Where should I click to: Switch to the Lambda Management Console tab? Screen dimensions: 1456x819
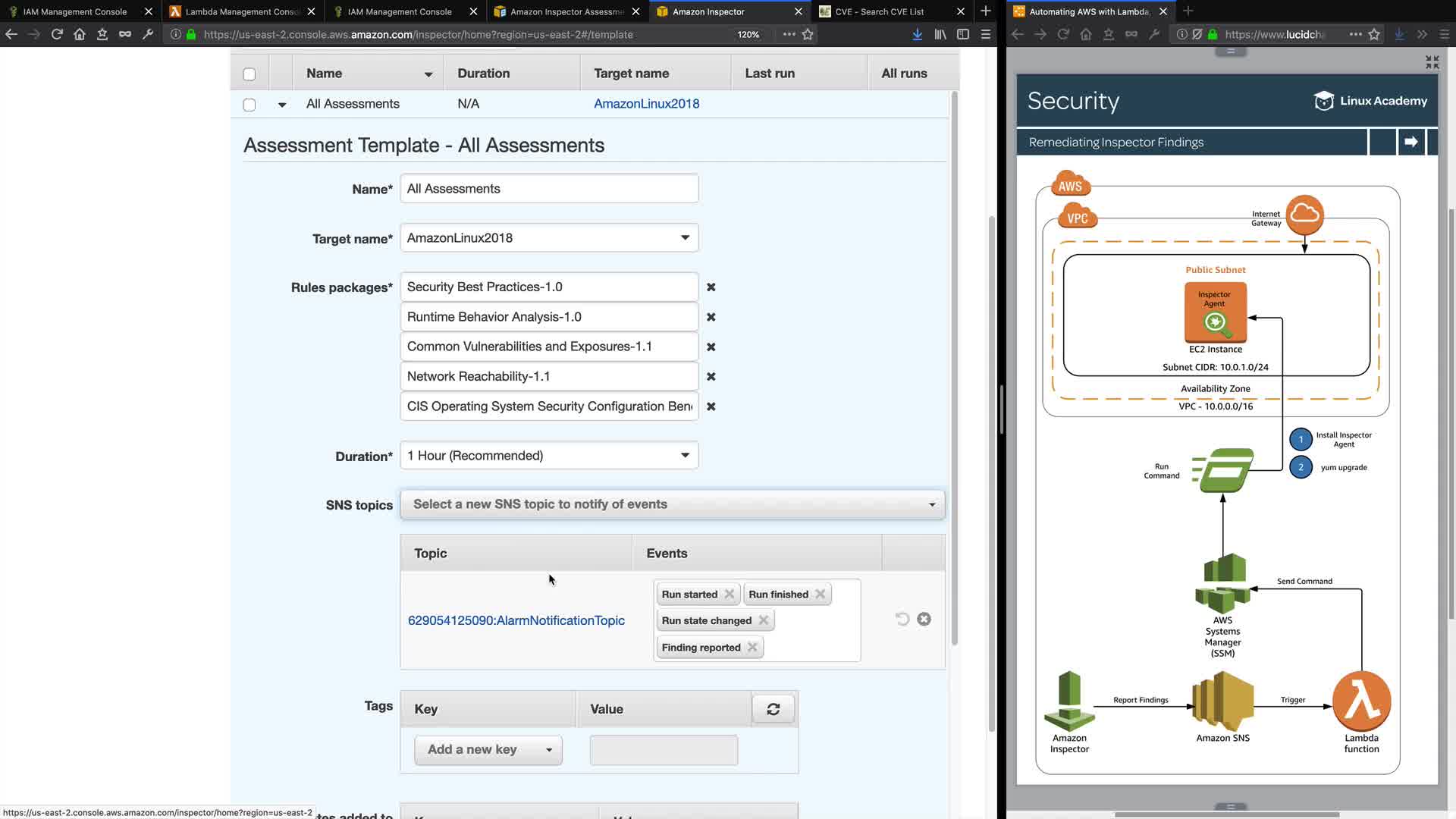pos(243,11)
